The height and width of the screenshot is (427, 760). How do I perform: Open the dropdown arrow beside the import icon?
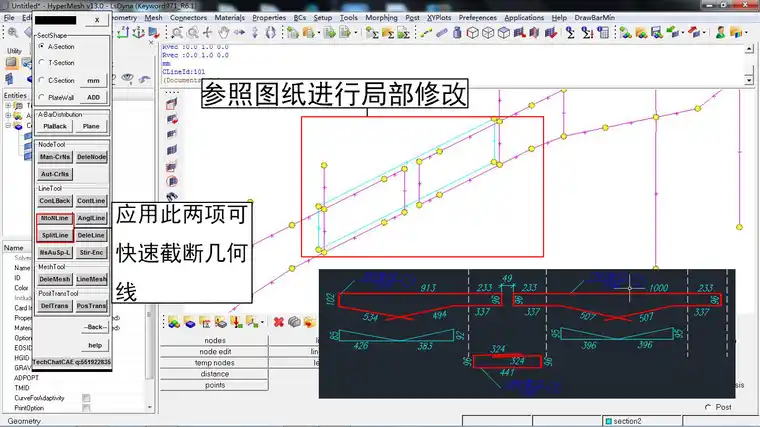tap(318, 33)
